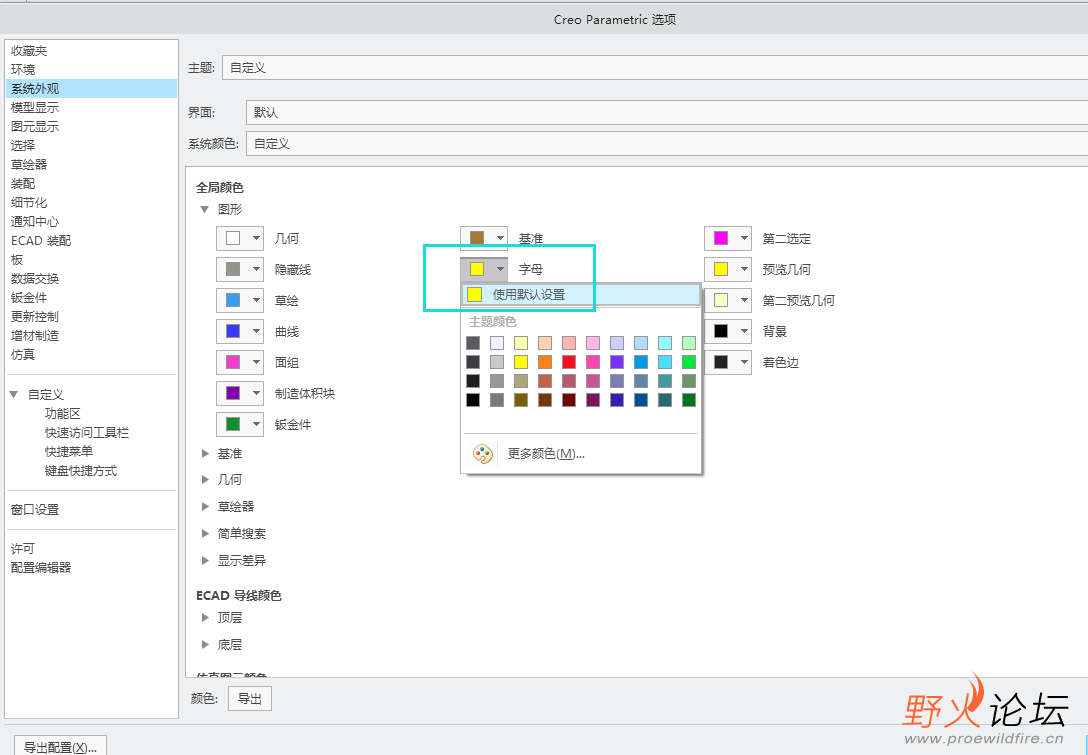Open the 界面 interface combo box

point(667,112)
